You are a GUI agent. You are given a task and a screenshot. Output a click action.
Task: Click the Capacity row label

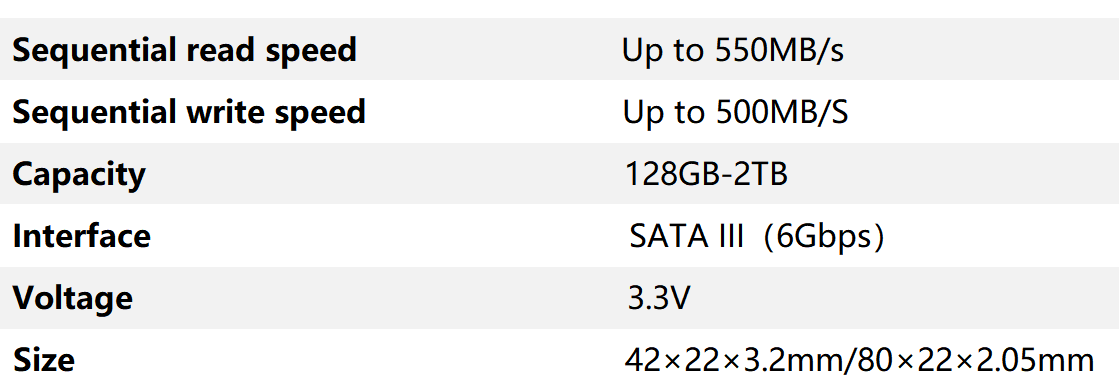(x=79, y=176)
